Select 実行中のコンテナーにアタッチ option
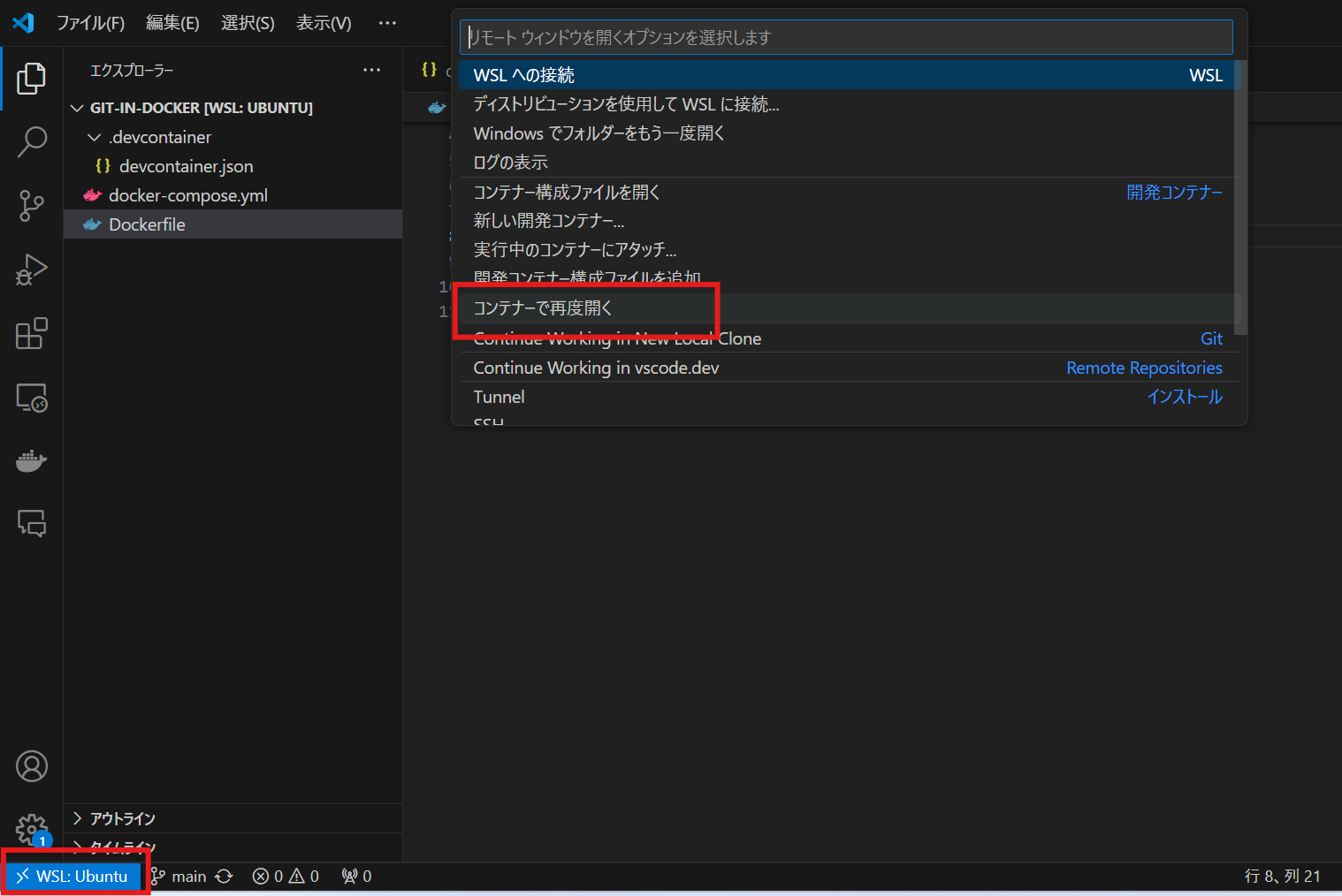 847,250
